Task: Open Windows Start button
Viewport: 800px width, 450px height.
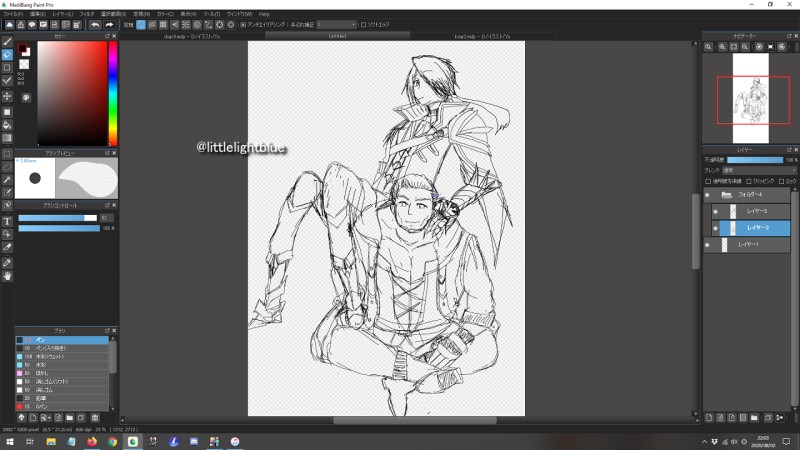Action: tap(9, 441)
